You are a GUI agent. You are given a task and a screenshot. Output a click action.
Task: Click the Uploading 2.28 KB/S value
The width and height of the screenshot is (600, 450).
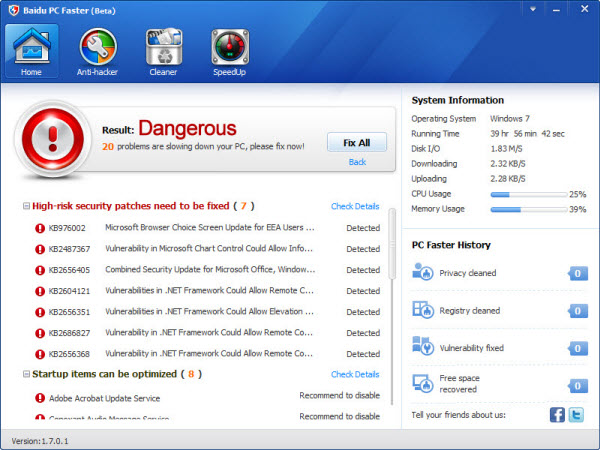tap(508, 179)
